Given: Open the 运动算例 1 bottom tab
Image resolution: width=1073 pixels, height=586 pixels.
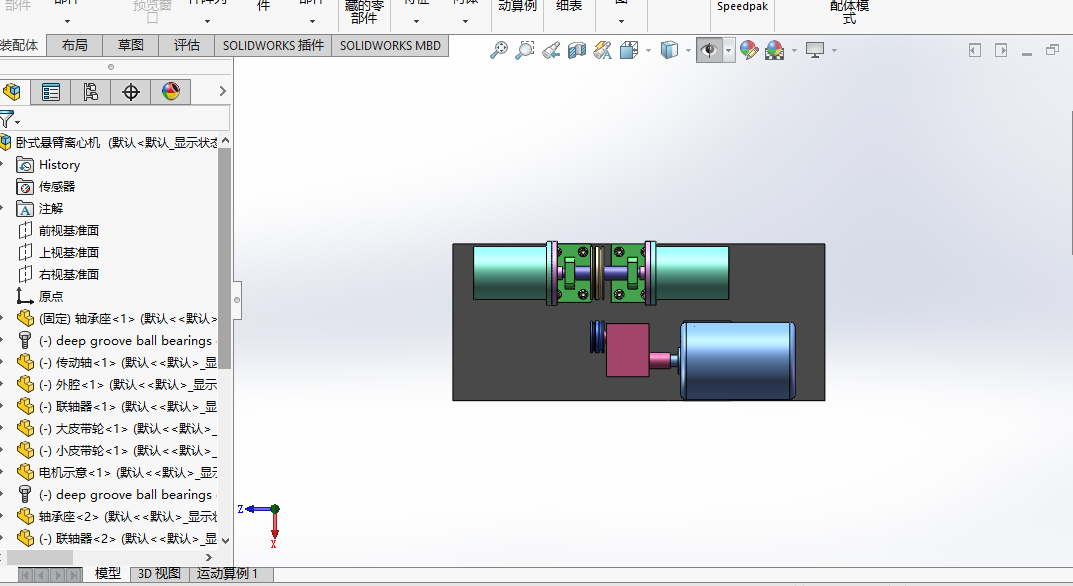Looking at the screenshot, I should 228,573.
